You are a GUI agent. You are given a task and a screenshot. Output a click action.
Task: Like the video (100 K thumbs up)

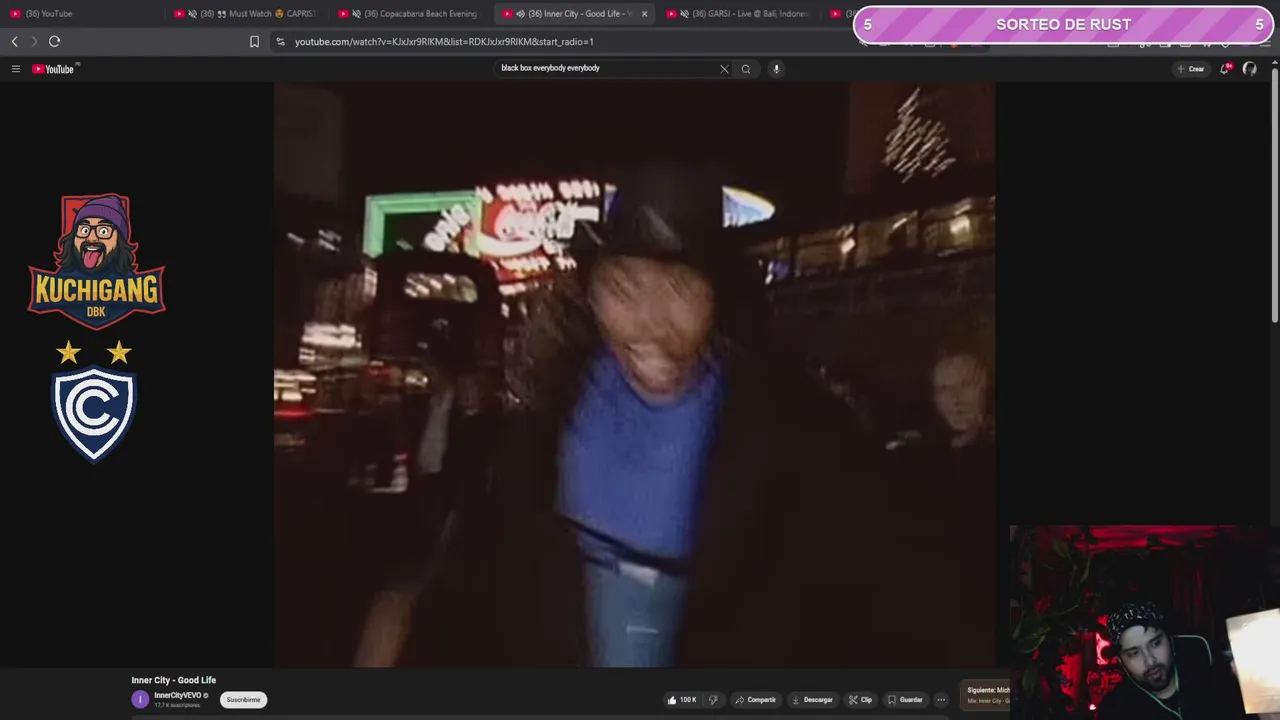(682, 700)
